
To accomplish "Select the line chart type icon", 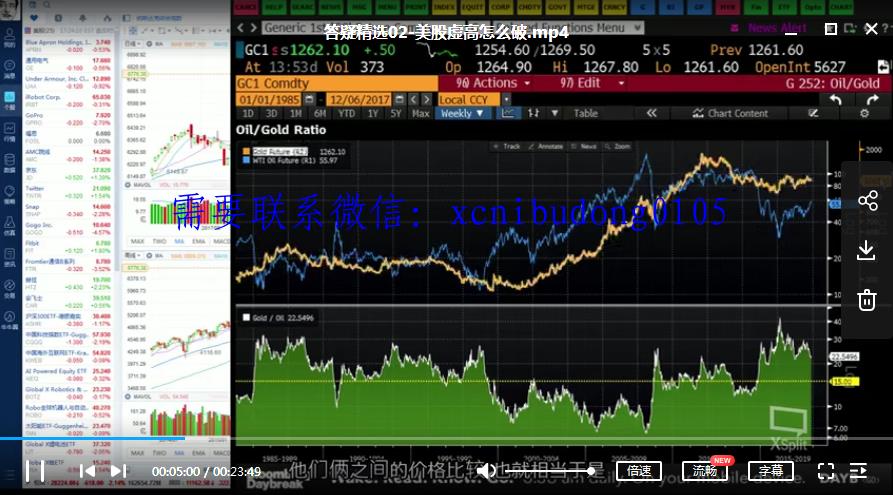I will 507,113.
